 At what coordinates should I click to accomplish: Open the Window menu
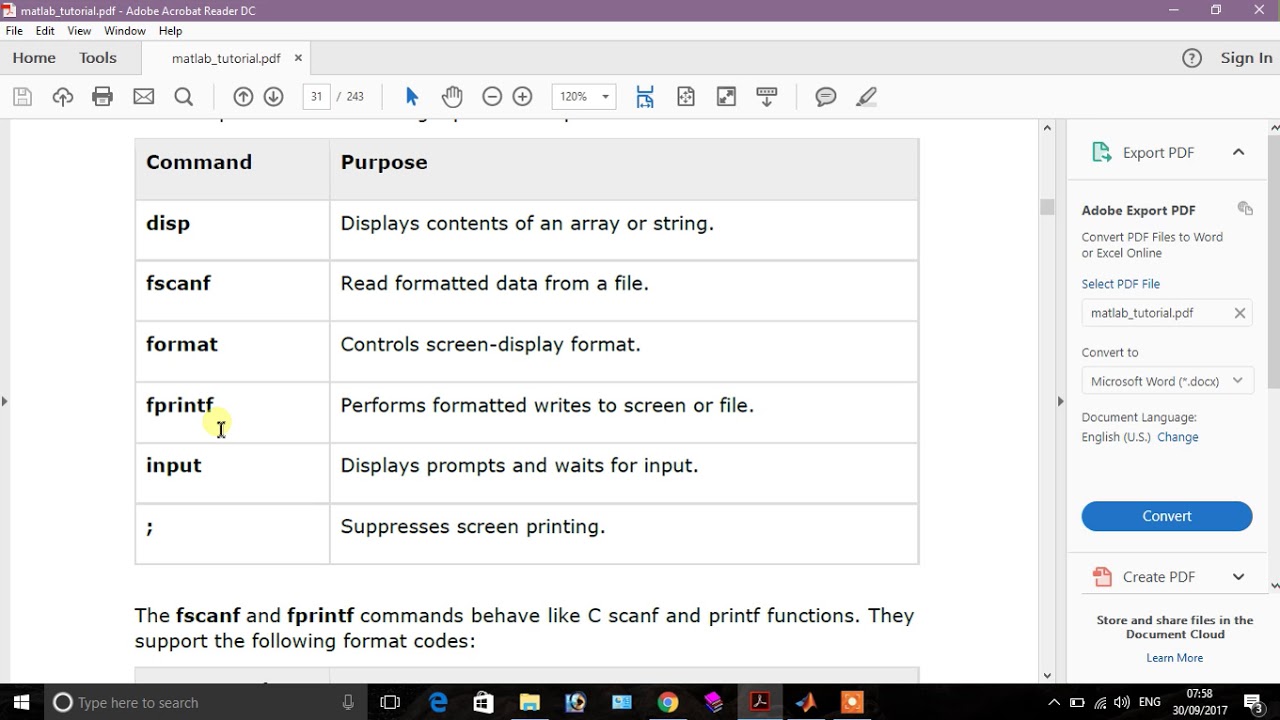tap(125, 31)
